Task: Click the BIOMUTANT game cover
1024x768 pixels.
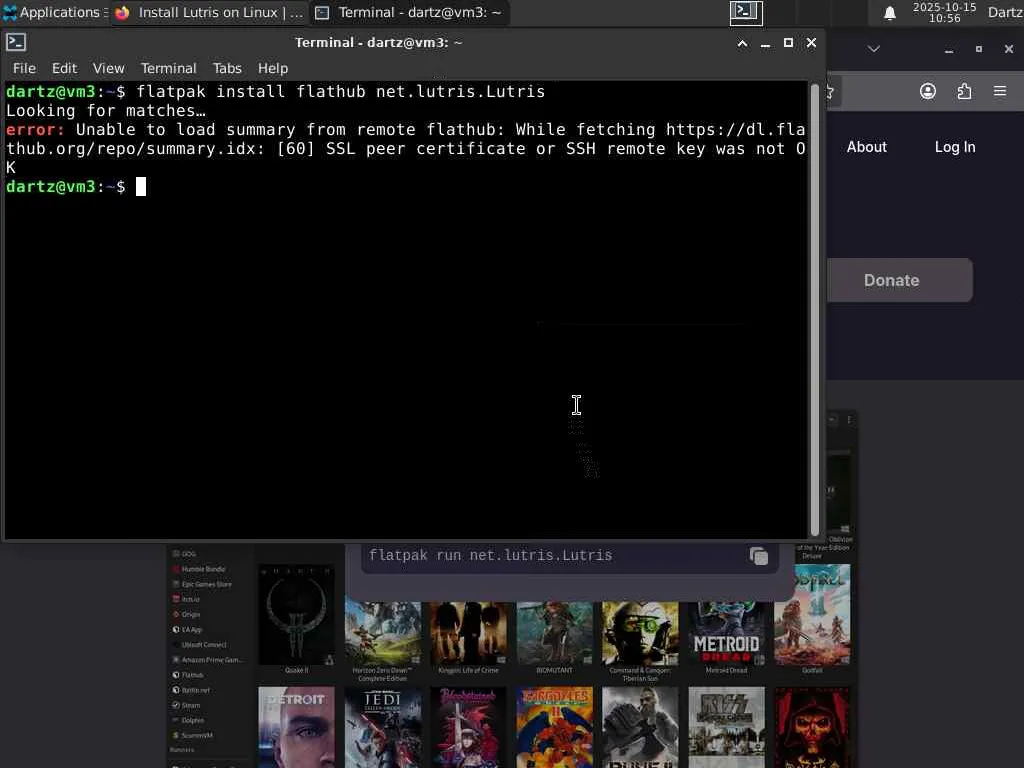Action: coord(554,633)
